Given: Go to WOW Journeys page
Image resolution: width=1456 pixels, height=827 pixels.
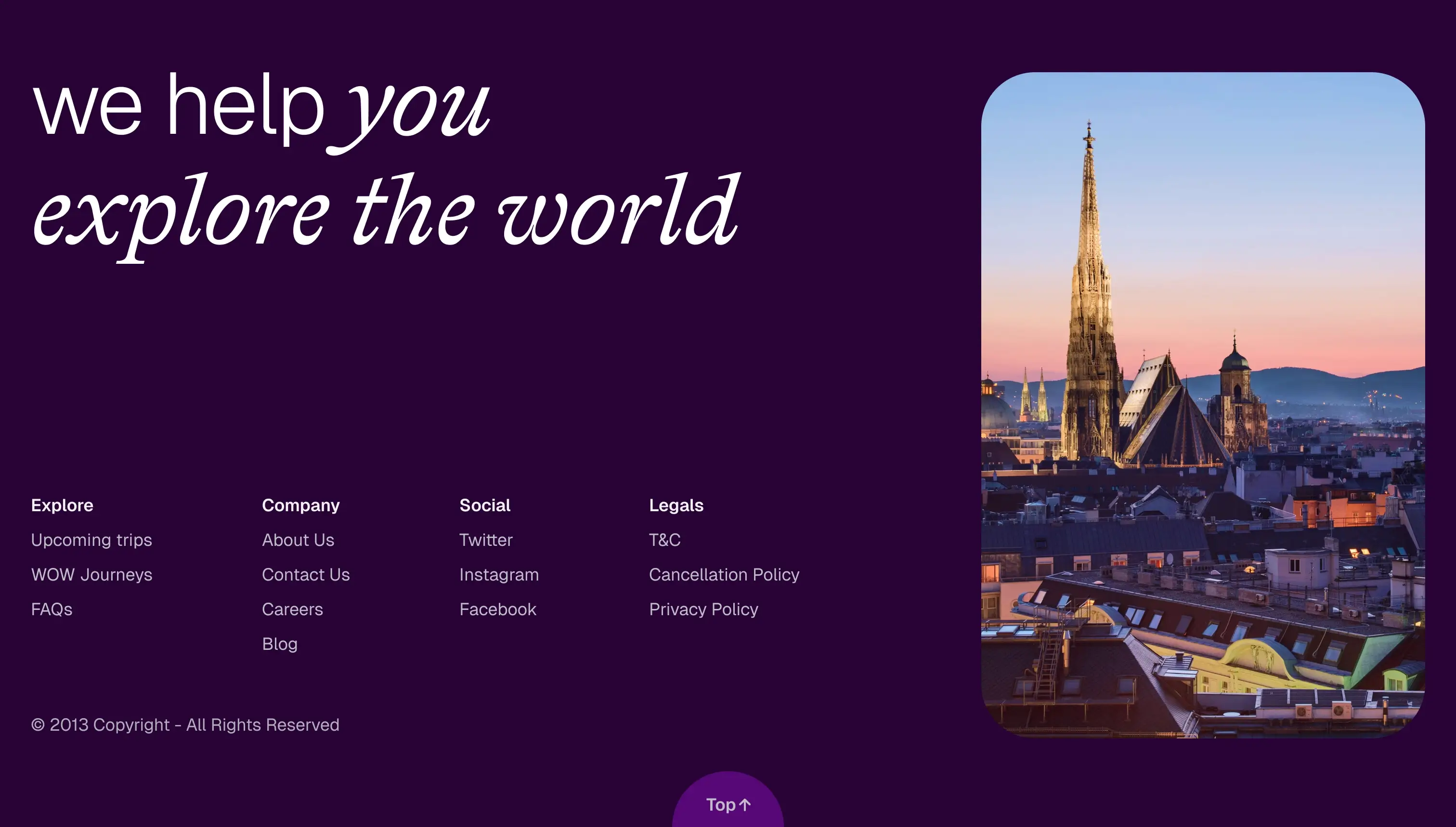Looking at the screenshot, I should [91, 574].
